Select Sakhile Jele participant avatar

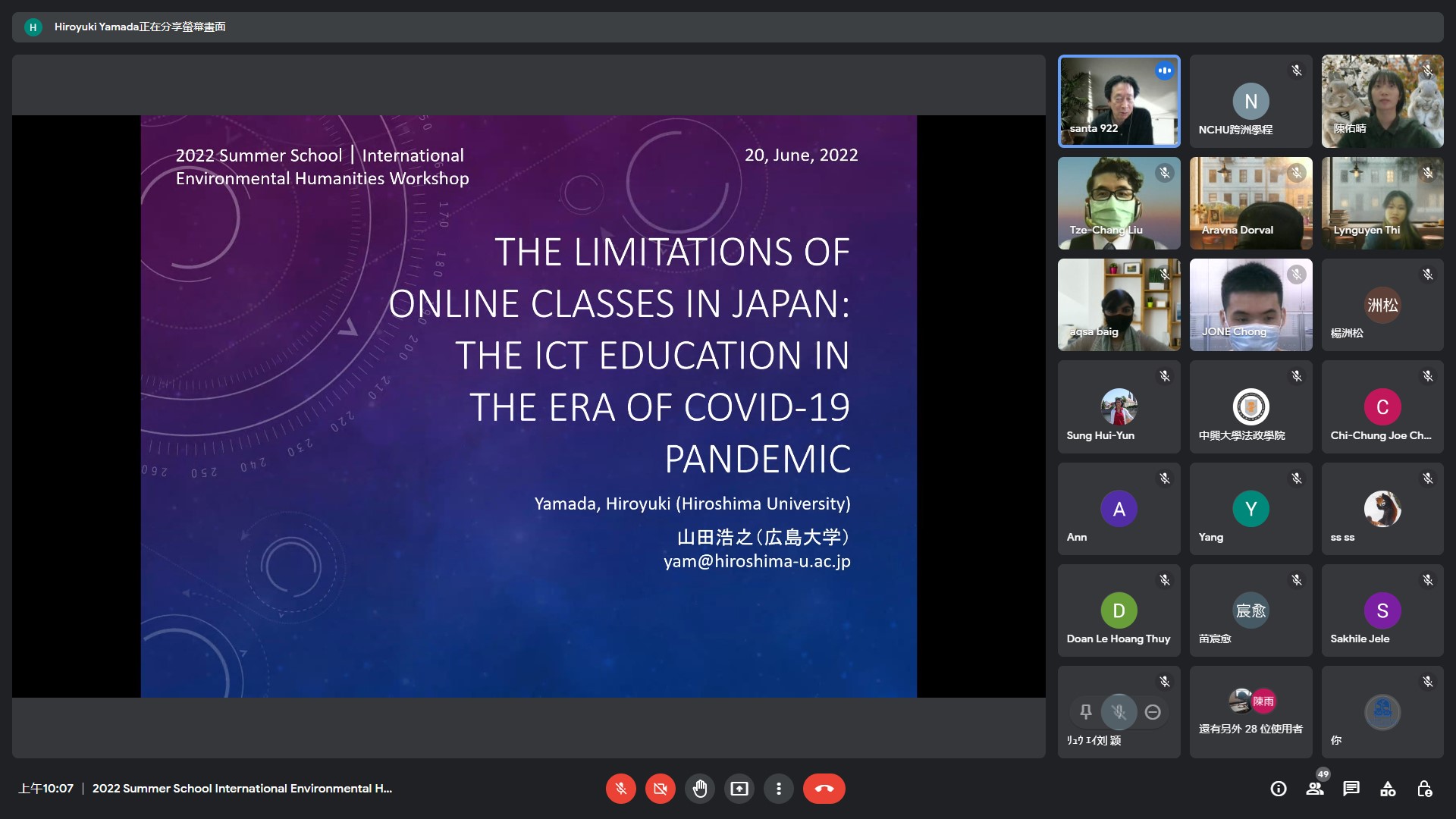(1382, 610)
